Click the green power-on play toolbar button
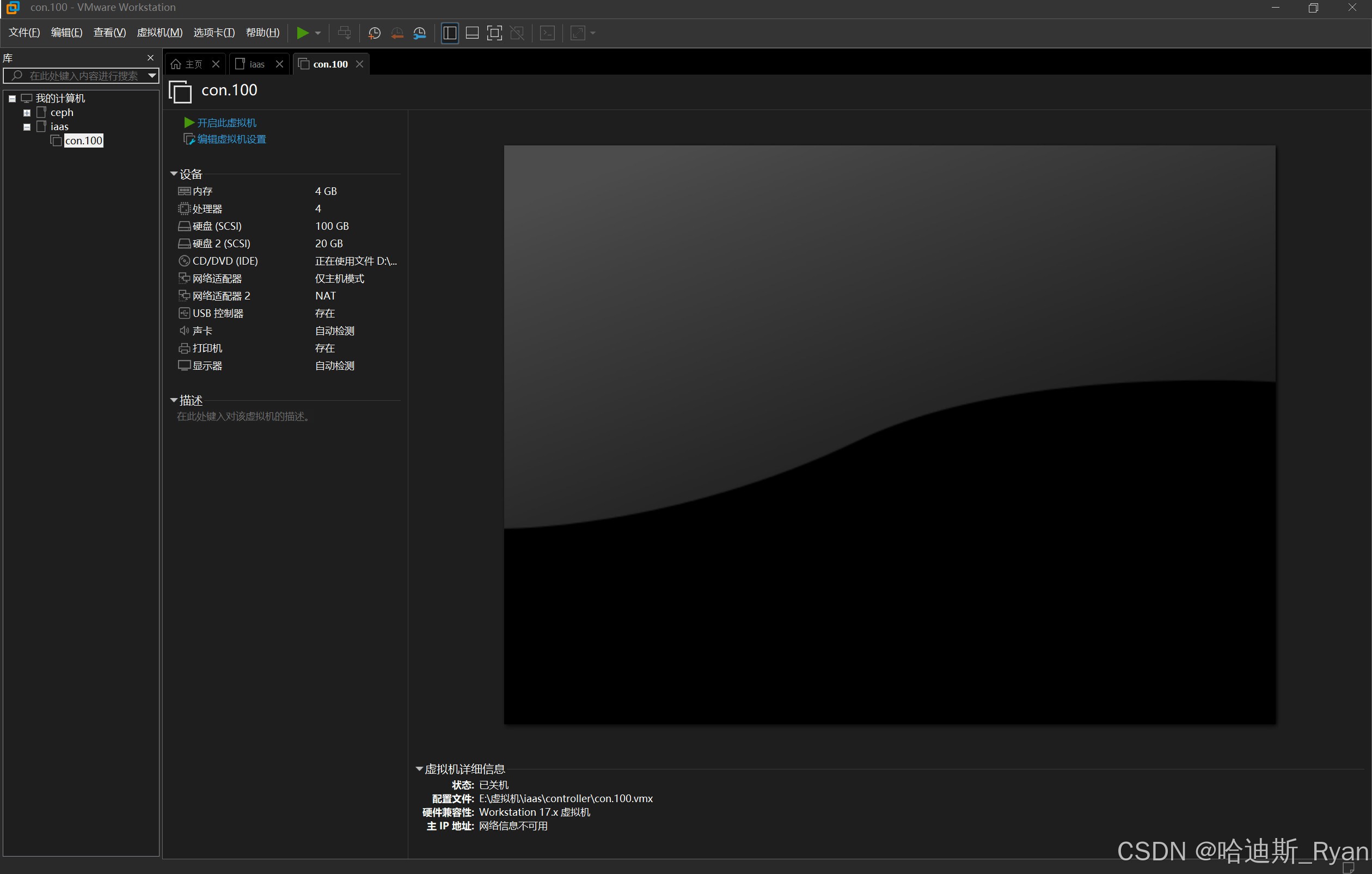This screenshot has width=1372, height=874. (303, 33)
